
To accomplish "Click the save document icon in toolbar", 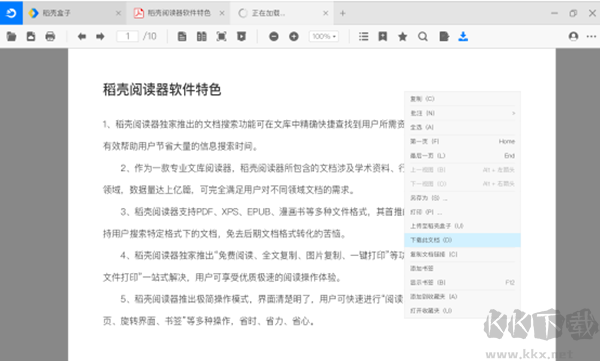I will pos(31,36).
